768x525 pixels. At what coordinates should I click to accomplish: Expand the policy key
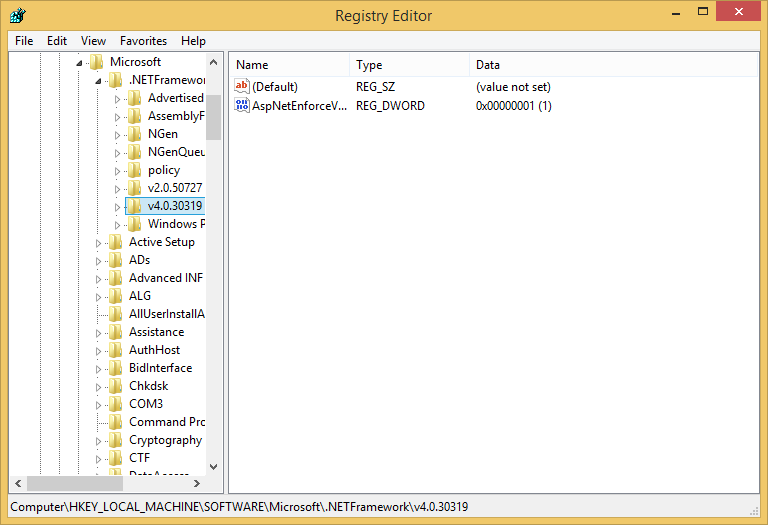click(117, 171)
